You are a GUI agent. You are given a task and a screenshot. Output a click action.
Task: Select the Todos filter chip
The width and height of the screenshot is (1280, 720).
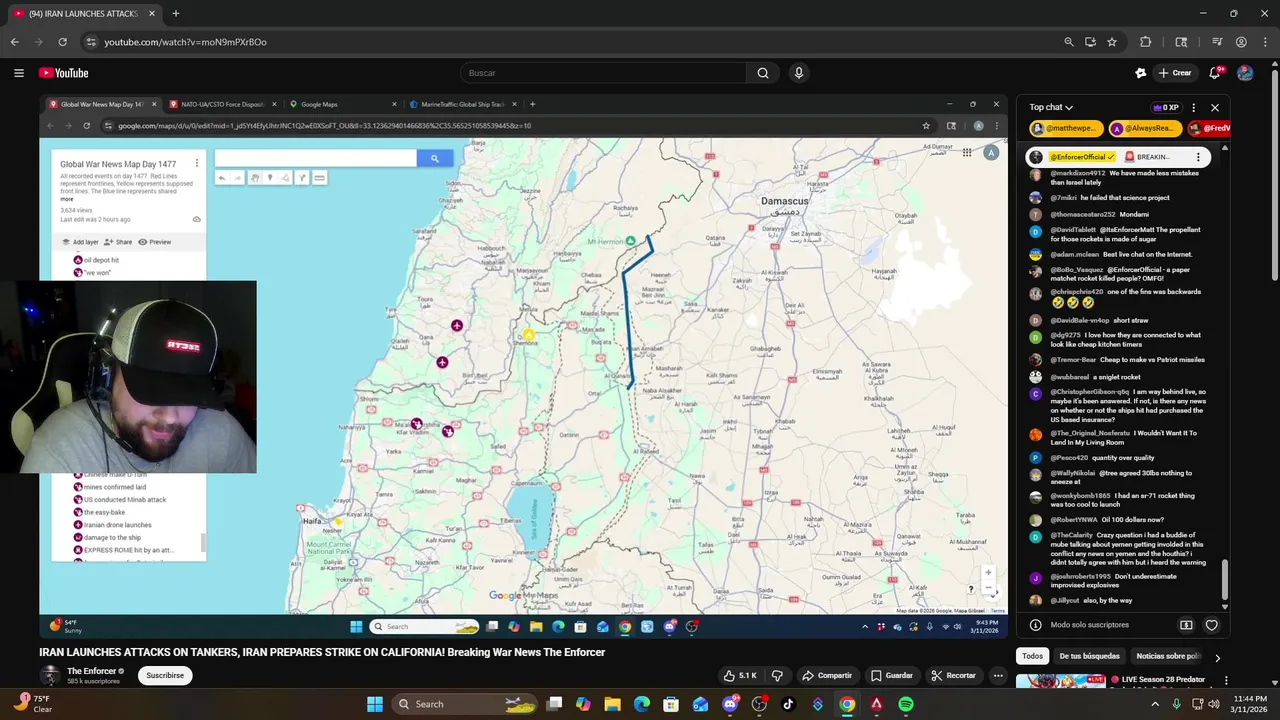point(1032,657)
